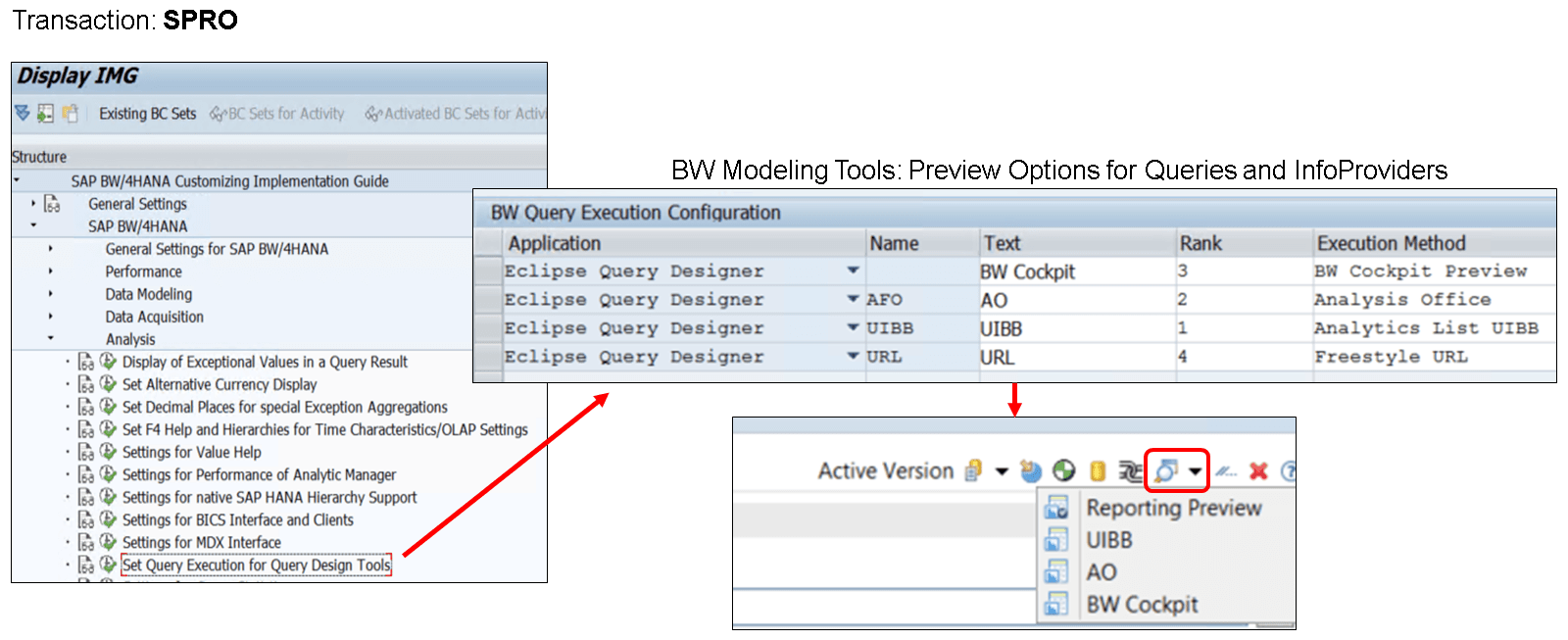Open the Preview options dropdown arrow
1568x640 pixels.
click(x=1195, y=471)
